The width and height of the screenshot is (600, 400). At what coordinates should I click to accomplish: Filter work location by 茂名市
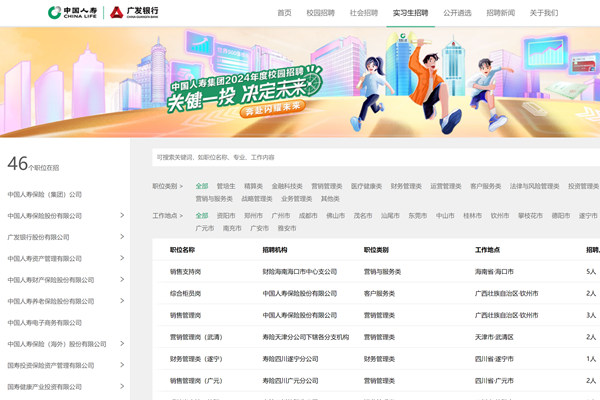363,216
